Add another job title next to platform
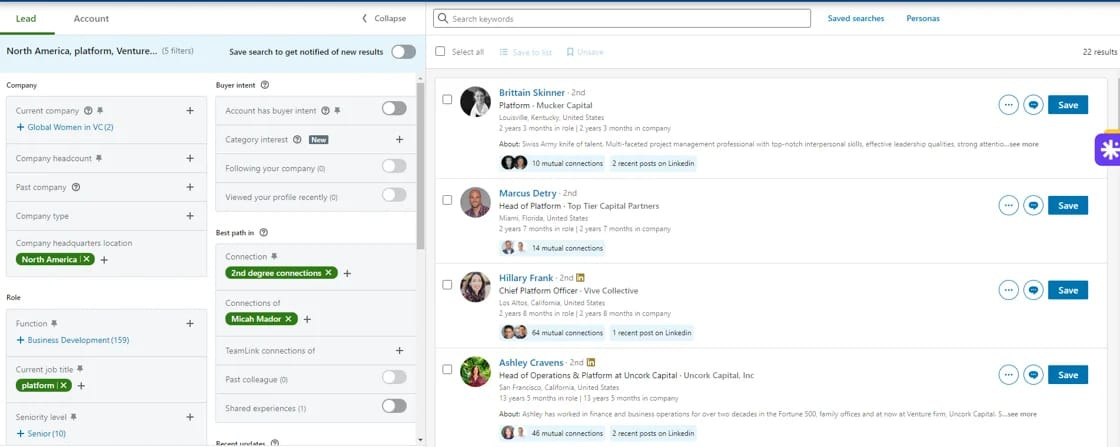This screenshot has width=1120, height=447. (x=81, y=386)
